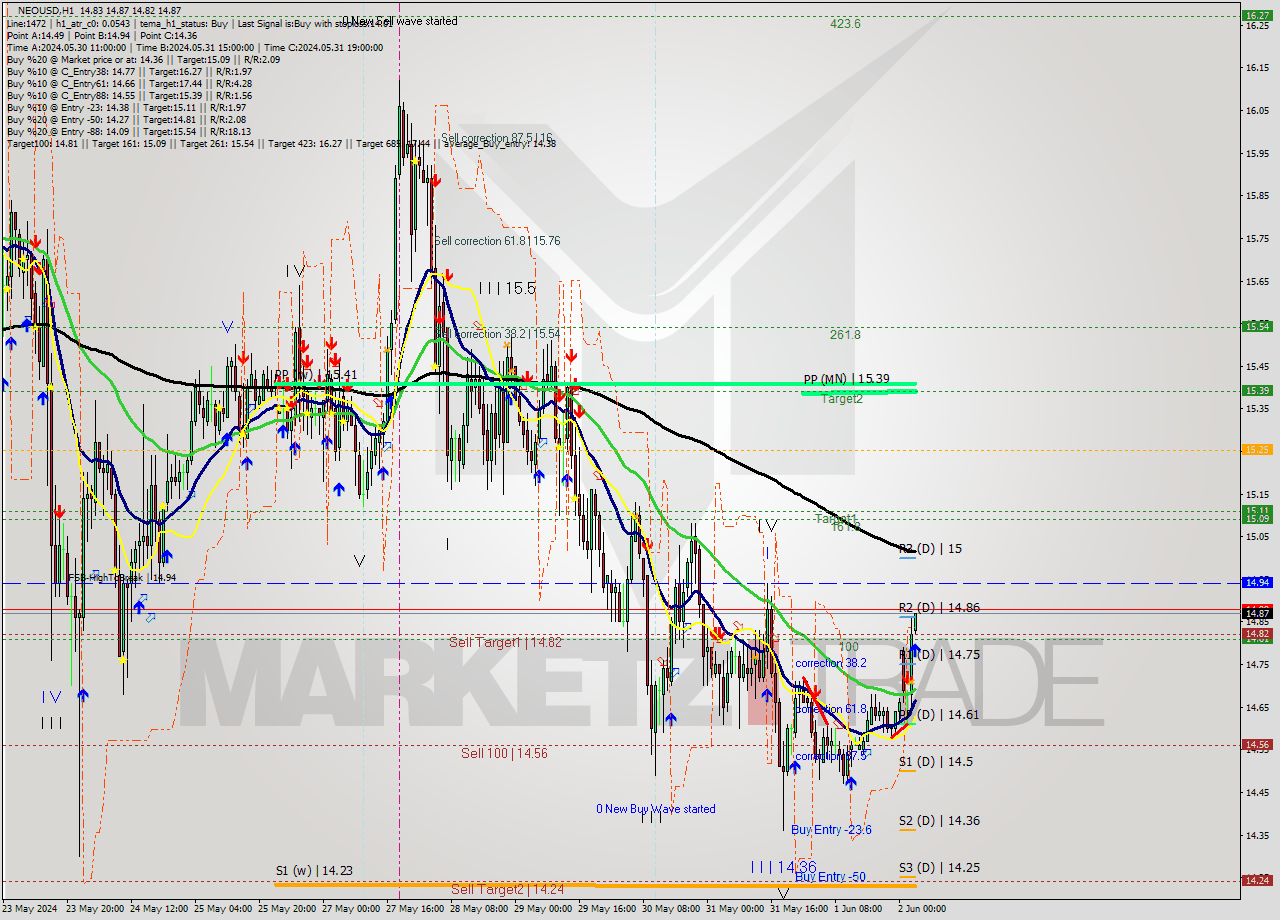Click the 'Target2' label under the monthly pivot

point(842,398)
